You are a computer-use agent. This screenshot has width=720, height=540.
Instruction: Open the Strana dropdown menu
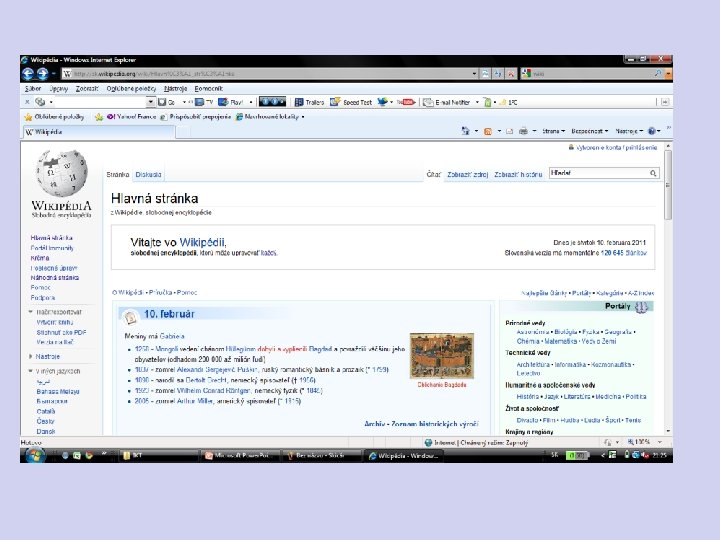[553, 131]
